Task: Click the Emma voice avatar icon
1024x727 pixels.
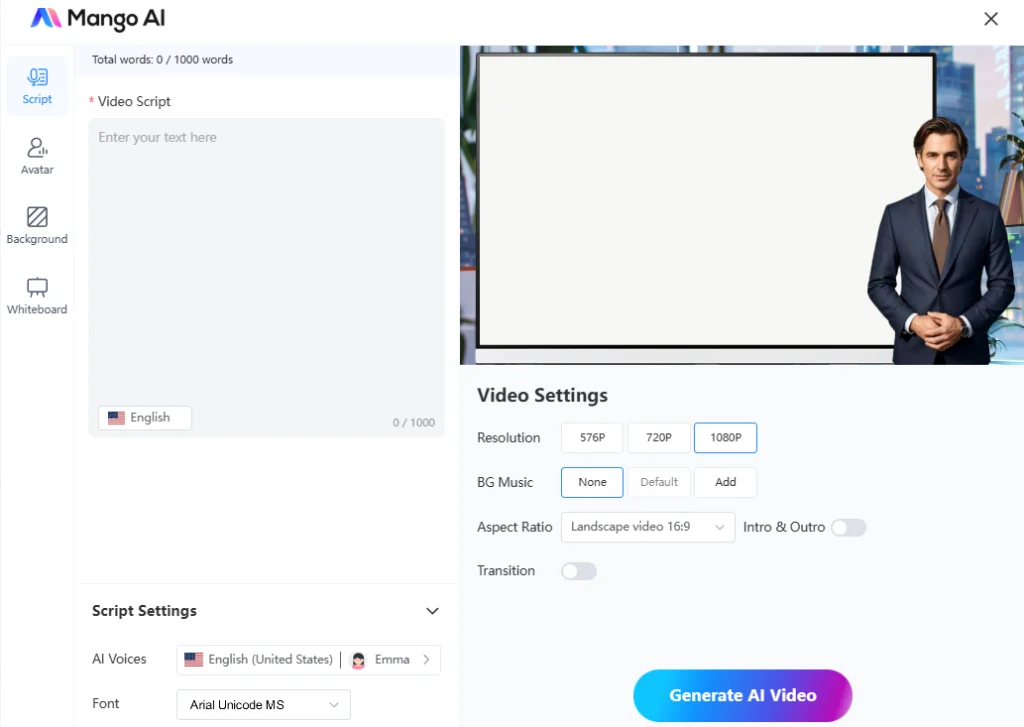Action: [x=358, y=660]
